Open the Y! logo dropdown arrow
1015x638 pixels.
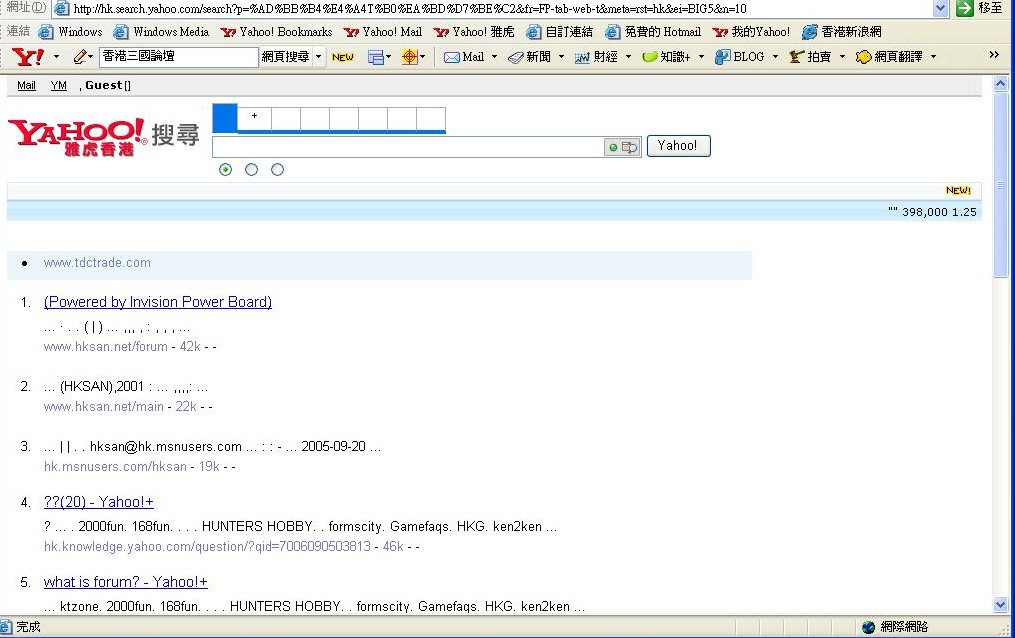tap(56, 57)
